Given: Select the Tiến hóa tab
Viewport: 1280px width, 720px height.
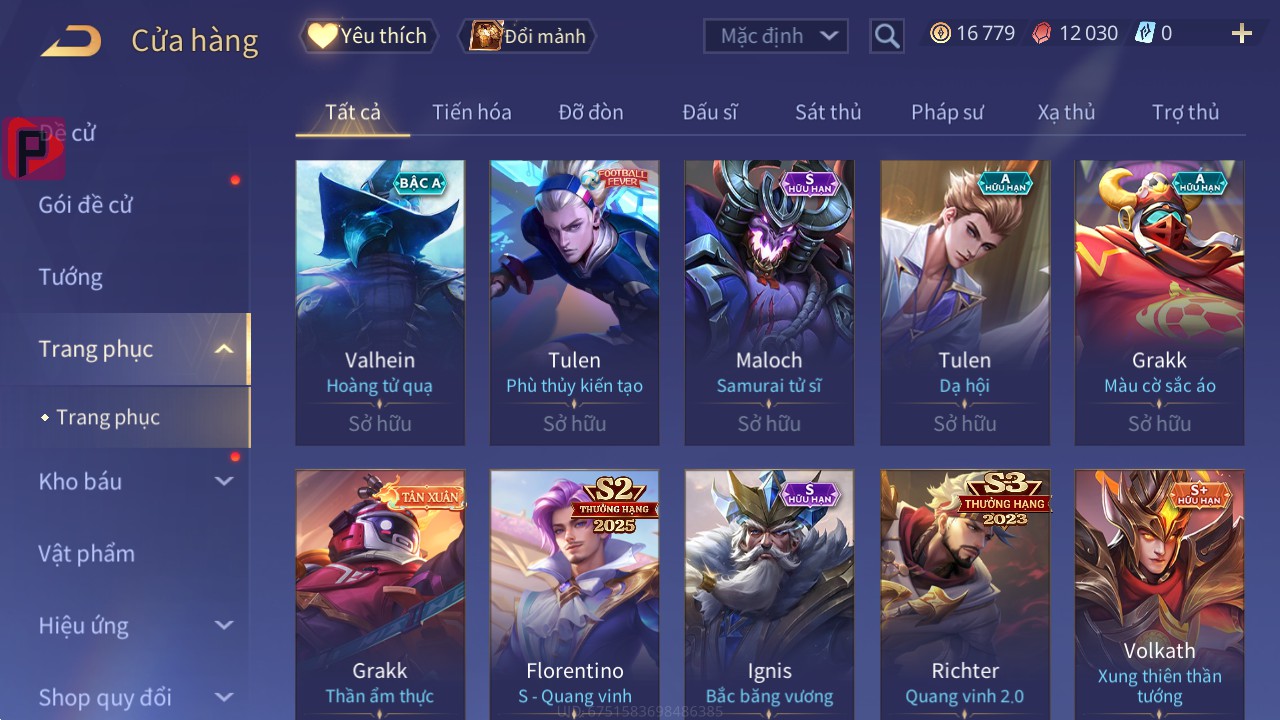Looking at the screenshot, I should (x=472, y=112).
